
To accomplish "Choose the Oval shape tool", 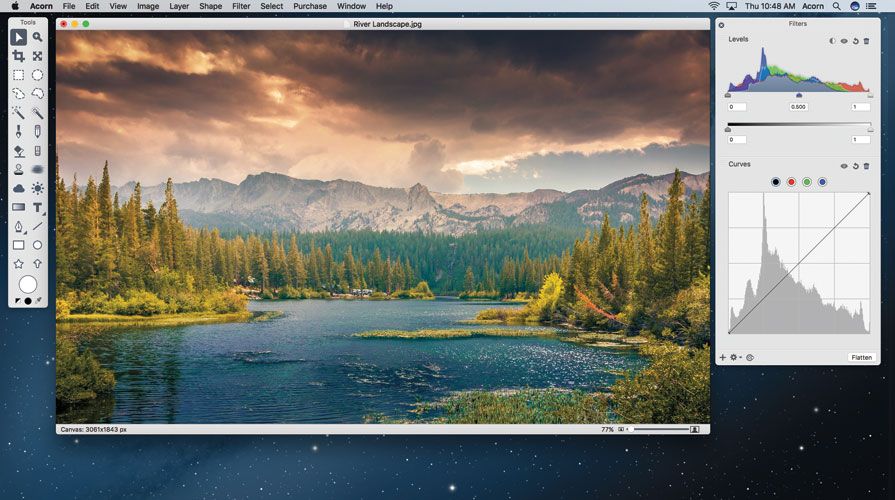I will 37,245.
